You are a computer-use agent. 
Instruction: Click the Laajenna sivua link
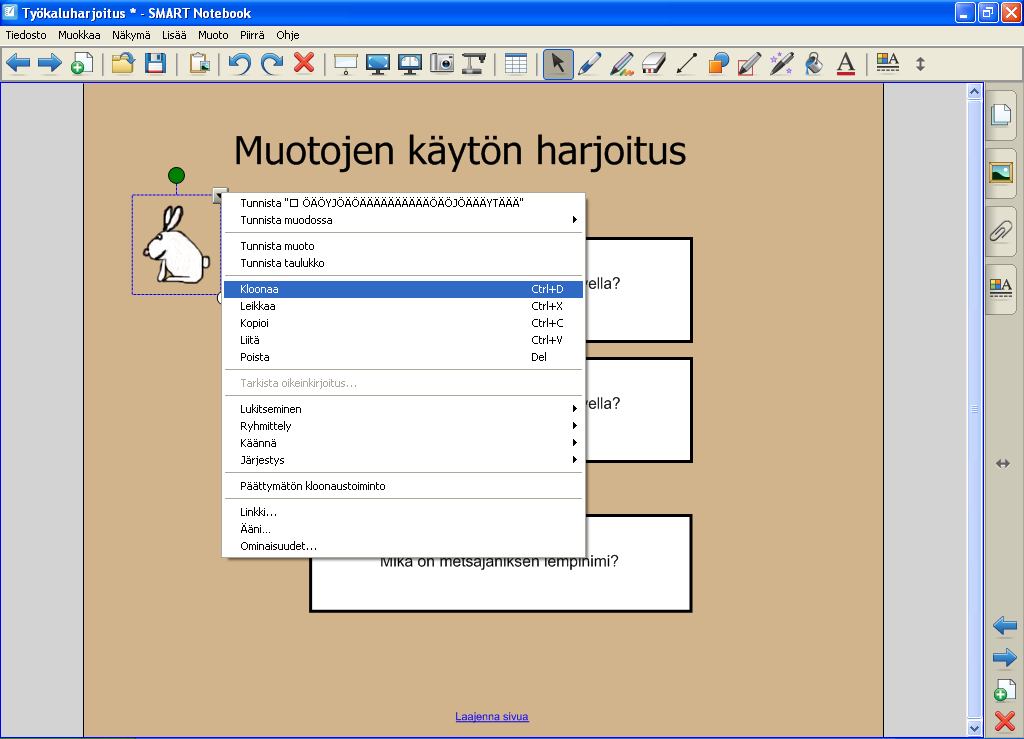point(492,716)
